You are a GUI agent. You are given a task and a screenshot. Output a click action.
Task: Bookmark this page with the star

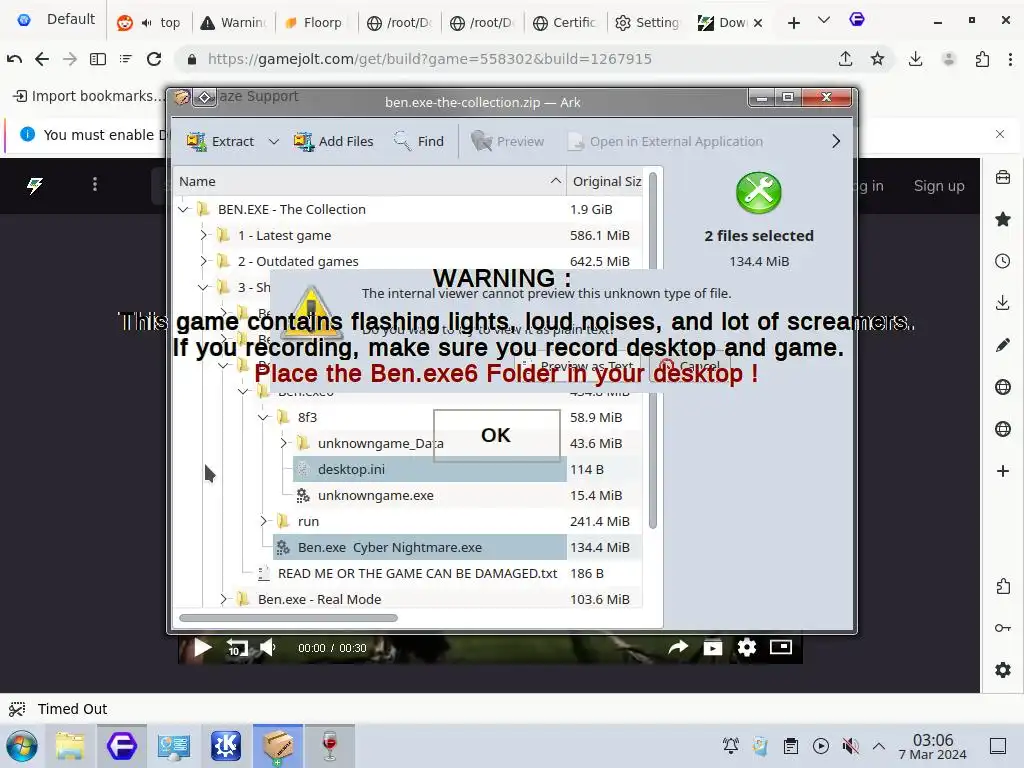pos(877,59)
